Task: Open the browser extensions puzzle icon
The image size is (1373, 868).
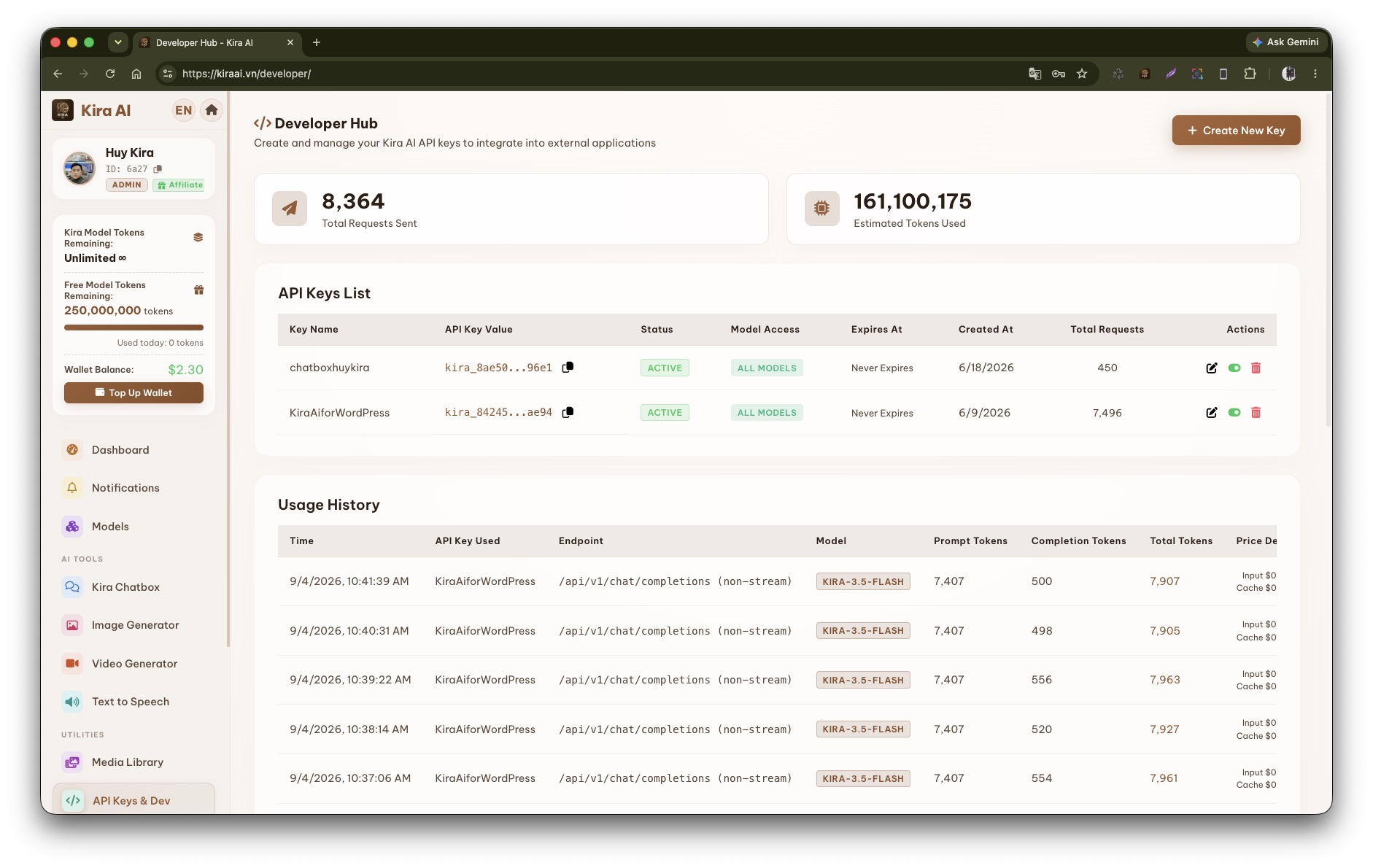Action: coord(1250,74)
